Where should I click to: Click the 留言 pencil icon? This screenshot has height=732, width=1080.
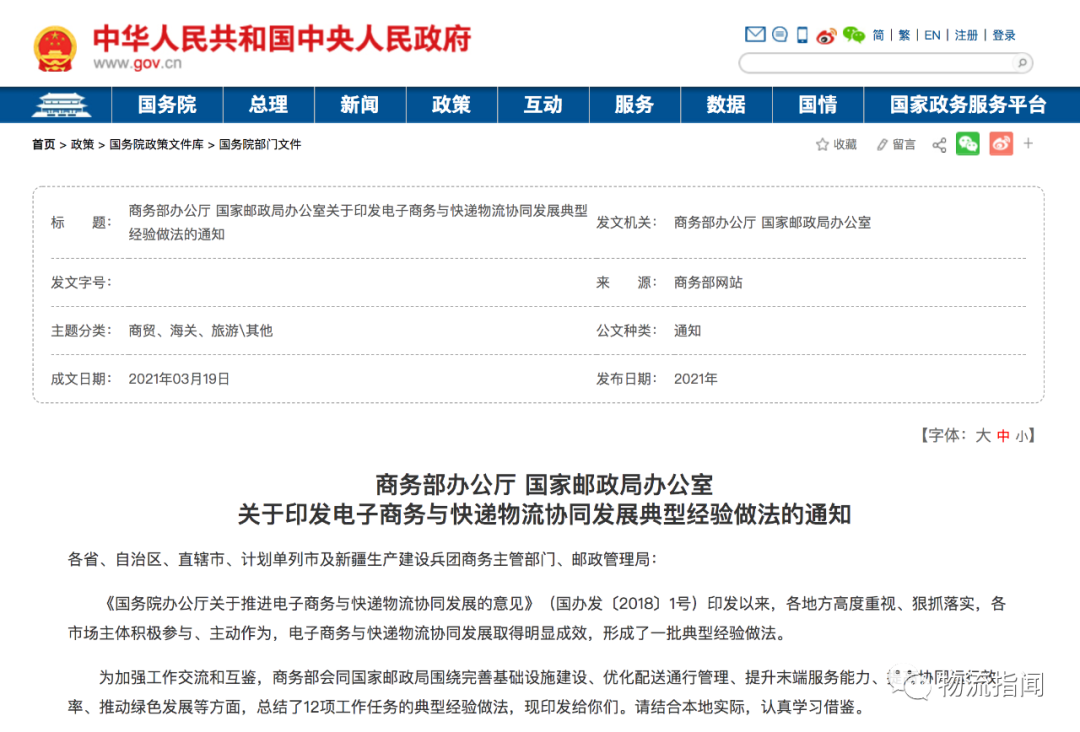(882, 145)
